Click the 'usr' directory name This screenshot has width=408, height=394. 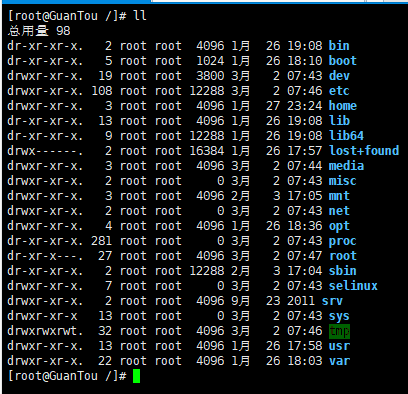339,346
